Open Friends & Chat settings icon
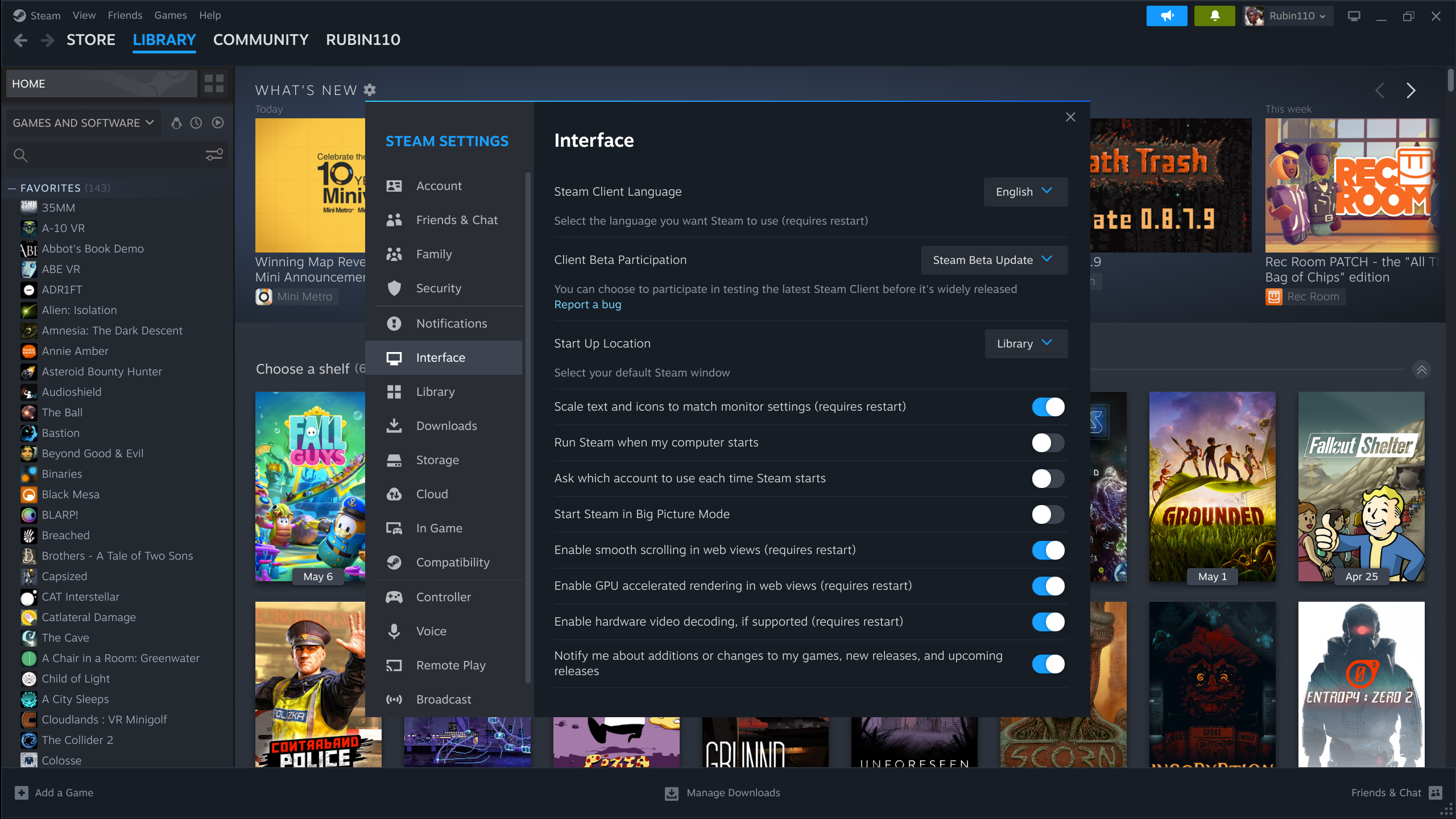The height and width of the screenshot is (819, 1456). [394, 220]
